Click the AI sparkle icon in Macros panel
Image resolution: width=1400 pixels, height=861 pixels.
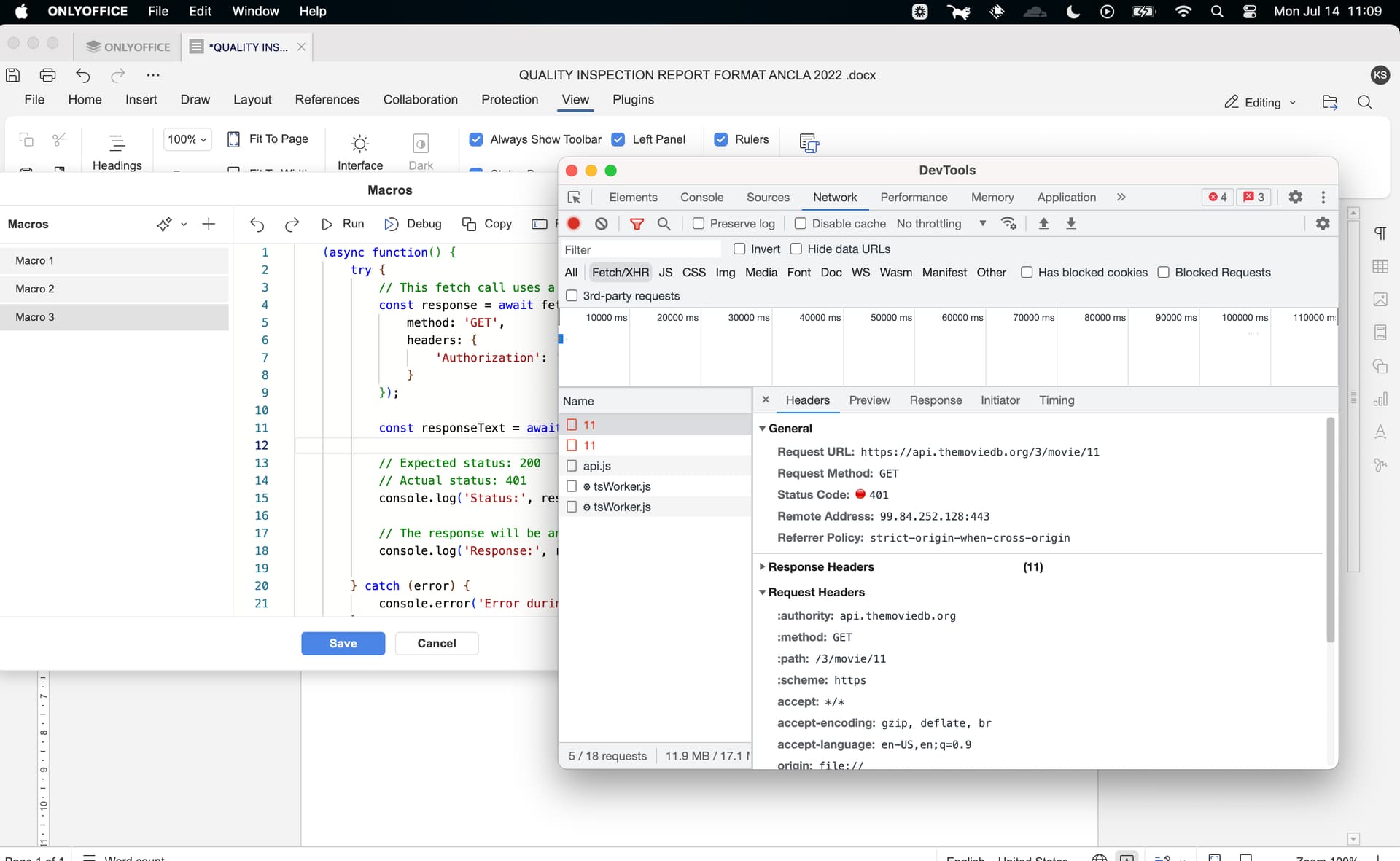164,224
